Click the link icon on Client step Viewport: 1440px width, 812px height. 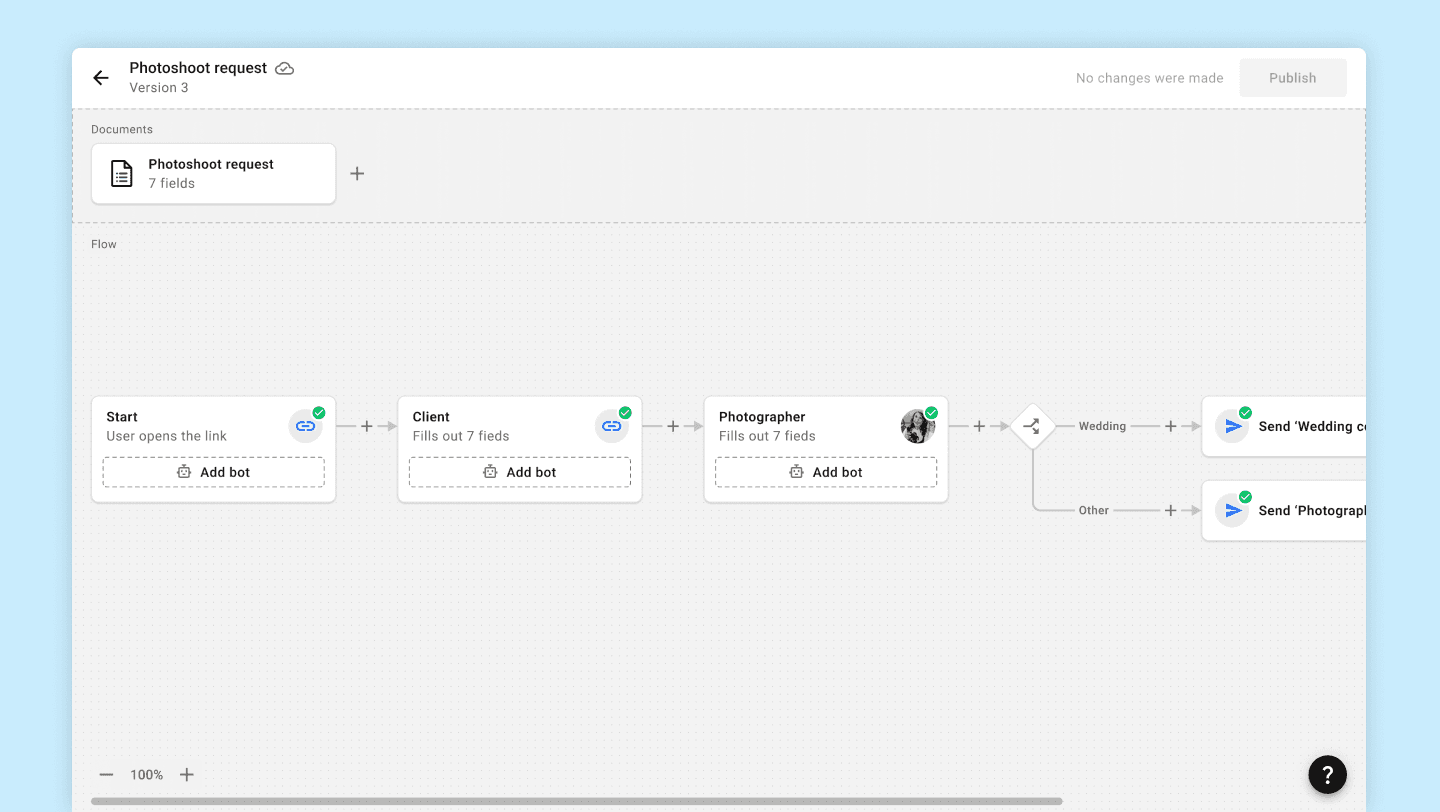[612, 426]
